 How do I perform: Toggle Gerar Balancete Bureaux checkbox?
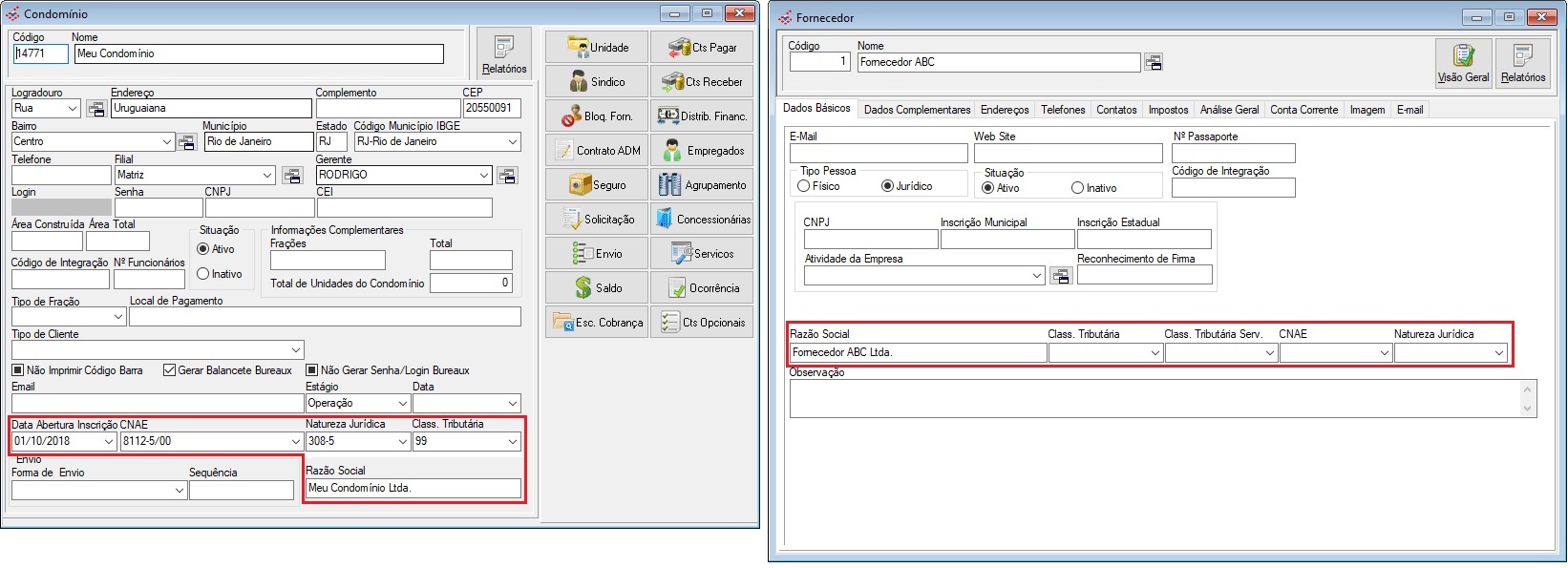[x=170, y=370]
